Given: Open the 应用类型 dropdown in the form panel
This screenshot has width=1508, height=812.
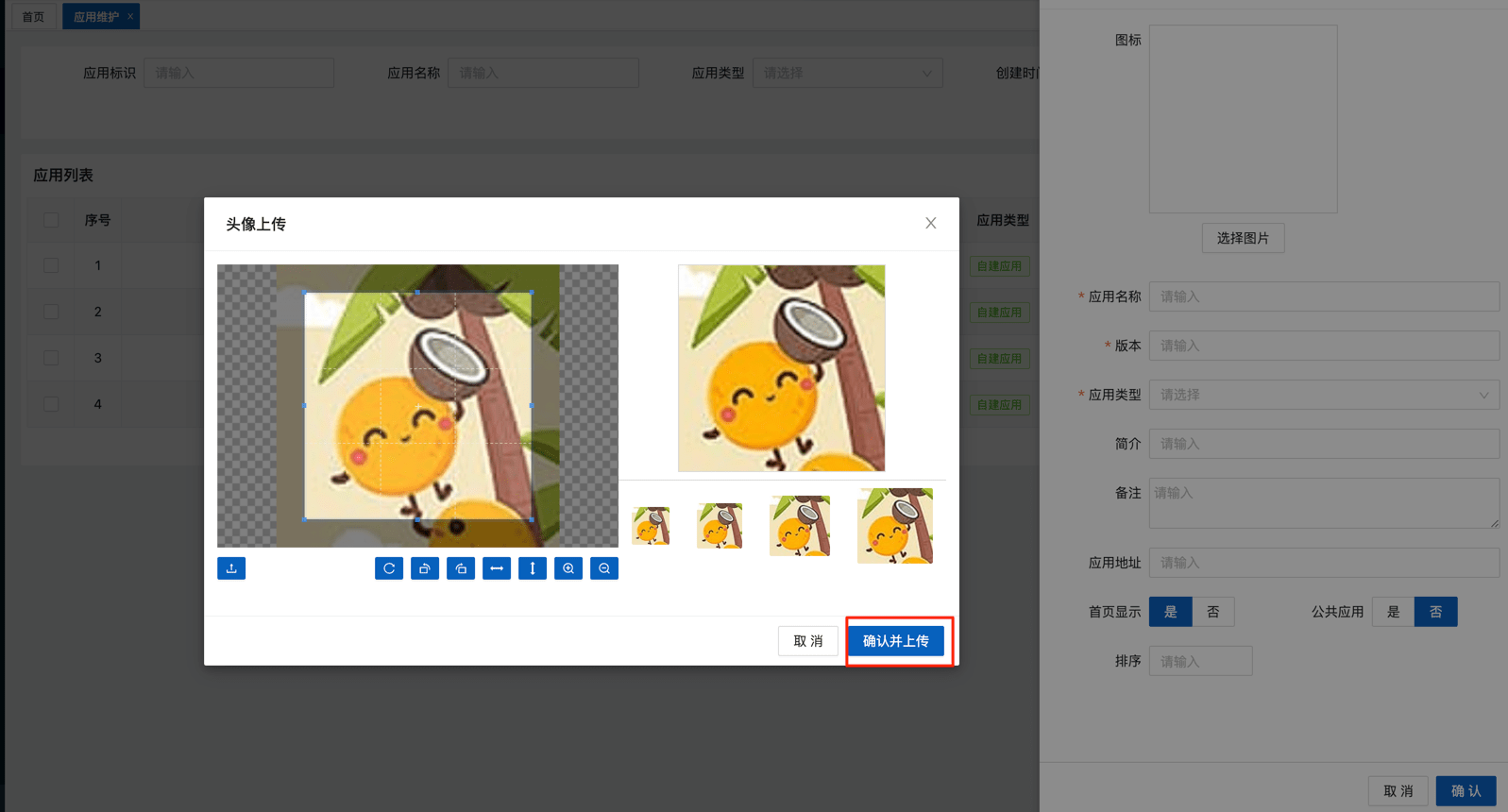Looking at the screenshot, I should [1323, 395].
